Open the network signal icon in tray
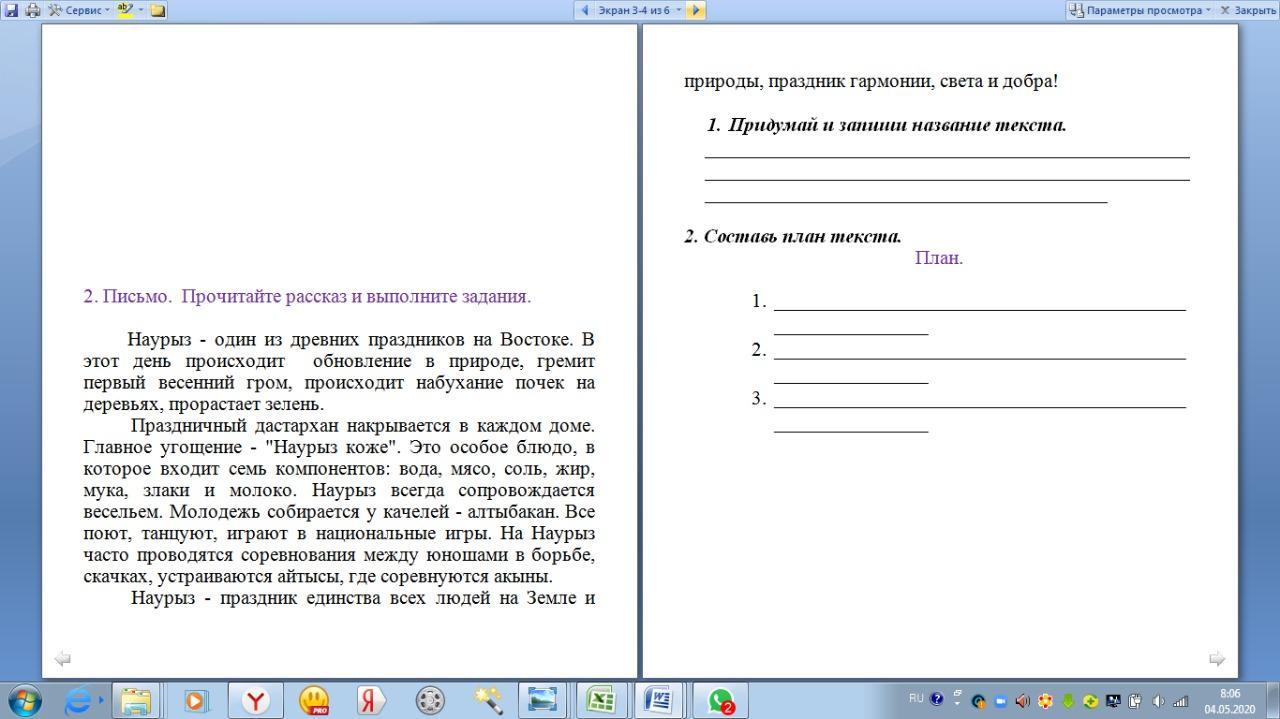Viewport: 1280px width, 719px height. [x=1180, y=701]
